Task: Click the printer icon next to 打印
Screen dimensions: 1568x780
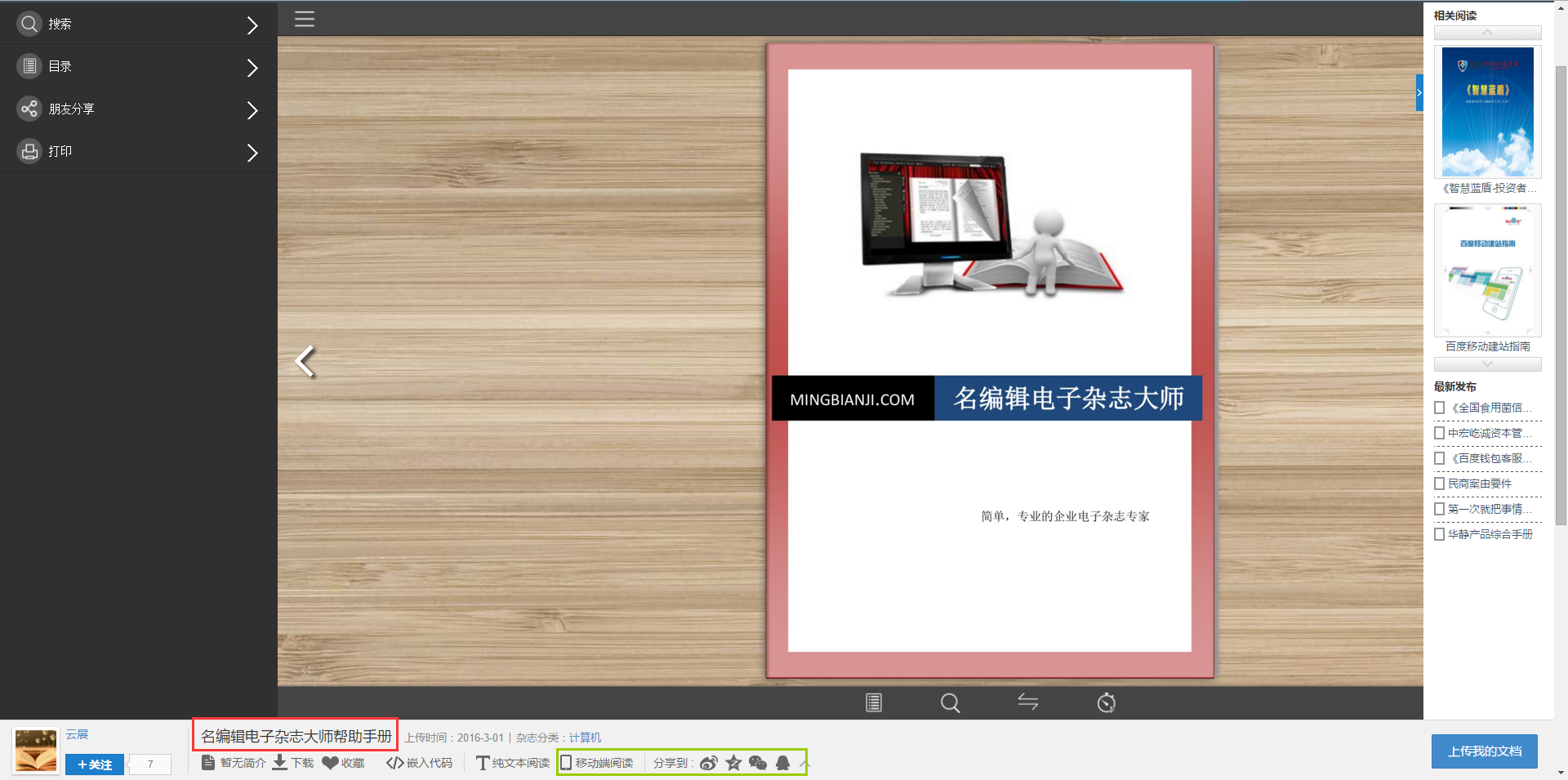Action: point(29,151)
